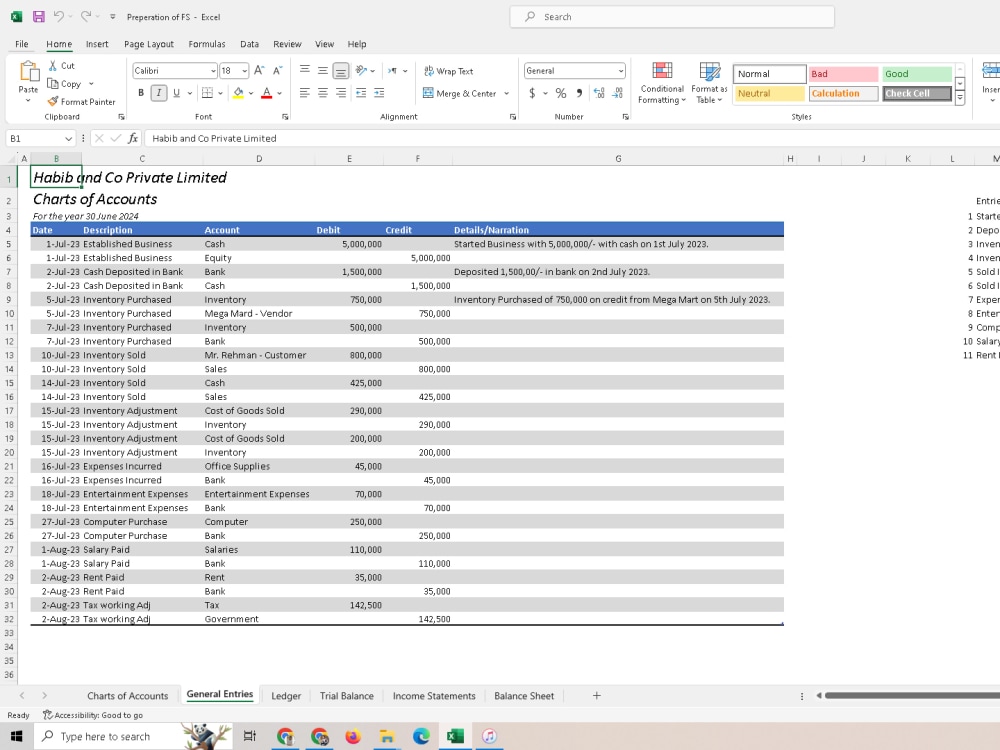Open Windows Start menu

point(17,737)
